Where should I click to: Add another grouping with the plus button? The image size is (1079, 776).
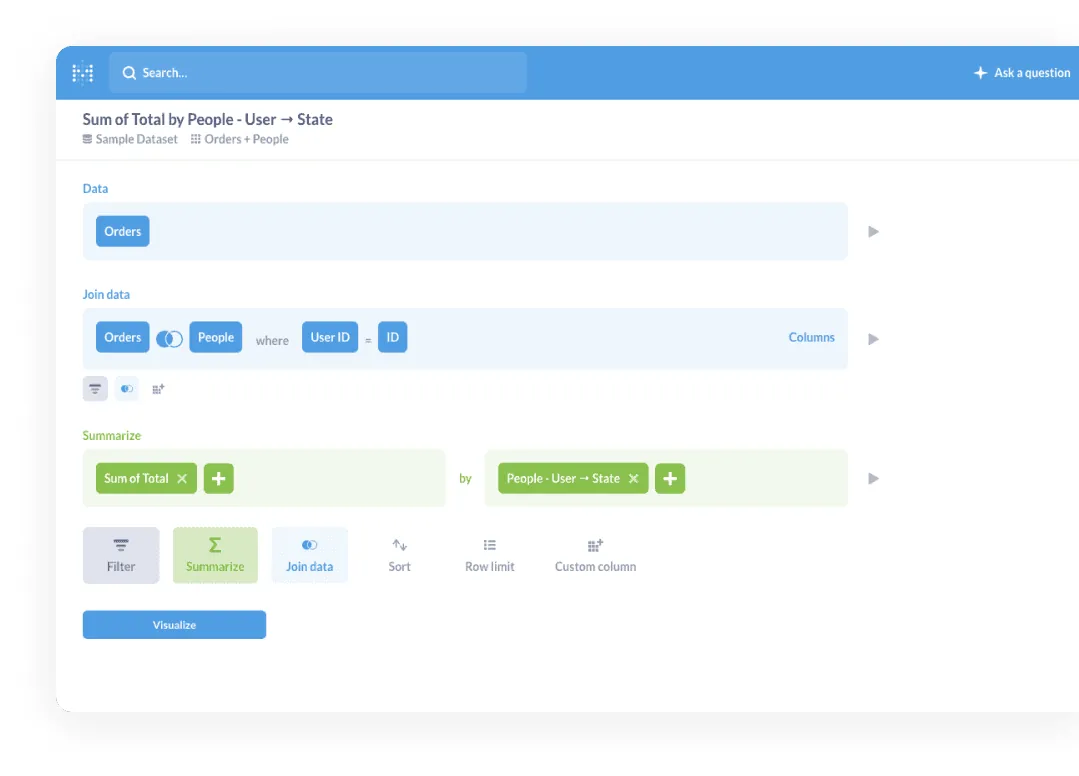point(670,478)
